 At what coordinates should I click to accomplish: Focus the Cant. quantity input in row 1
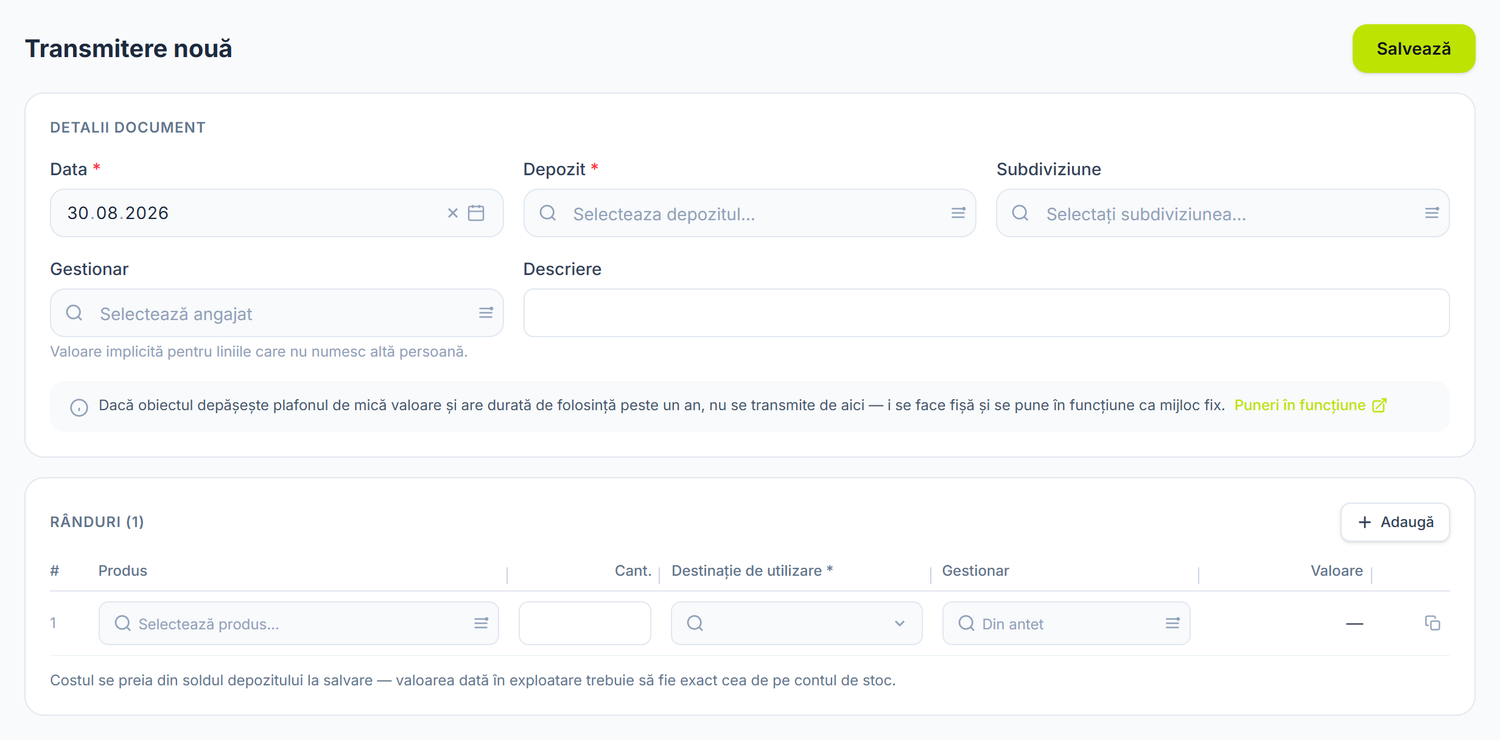tap(585, 623)
